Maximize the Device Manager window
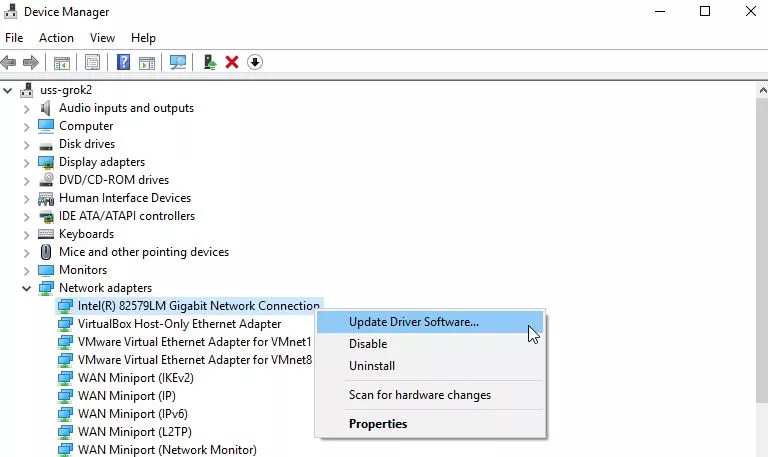This screenshot has width=768, height=457. 705,11
